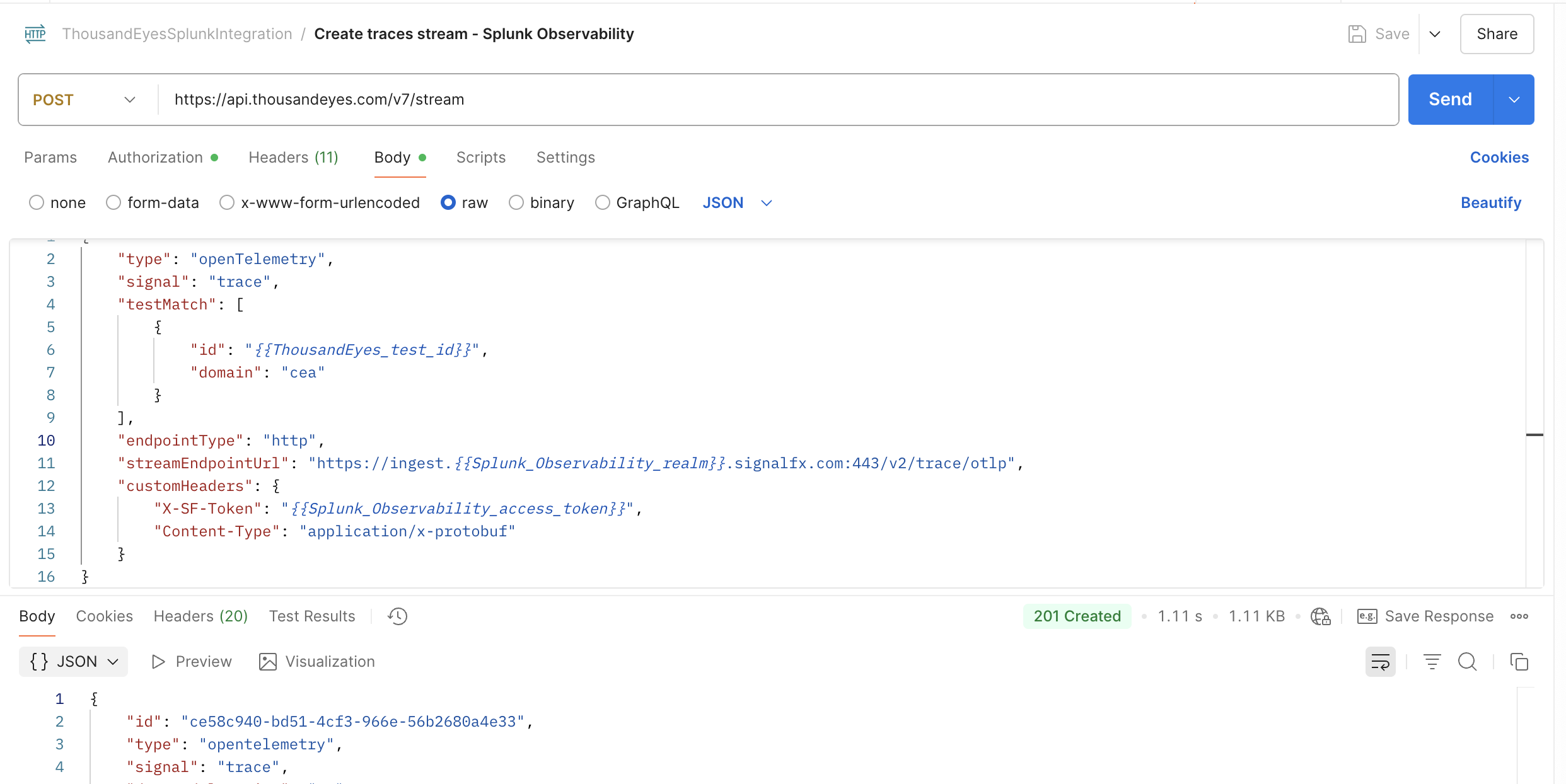
Task: Copy the response body to clipboard
Action: [x=1519, y=662]
